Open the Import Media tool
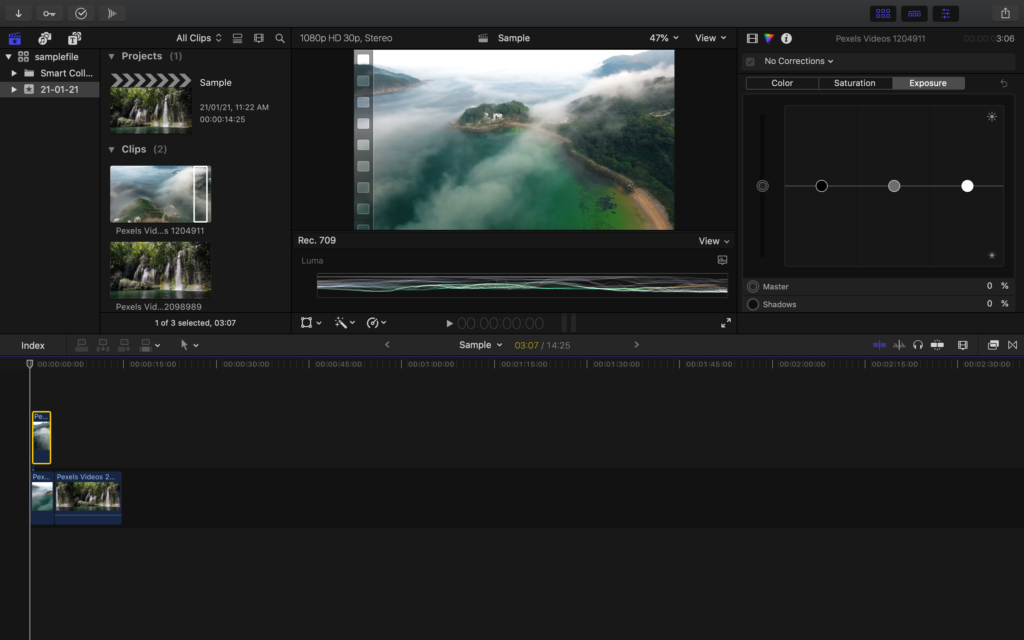1024x640 pixels. [18, 12]
